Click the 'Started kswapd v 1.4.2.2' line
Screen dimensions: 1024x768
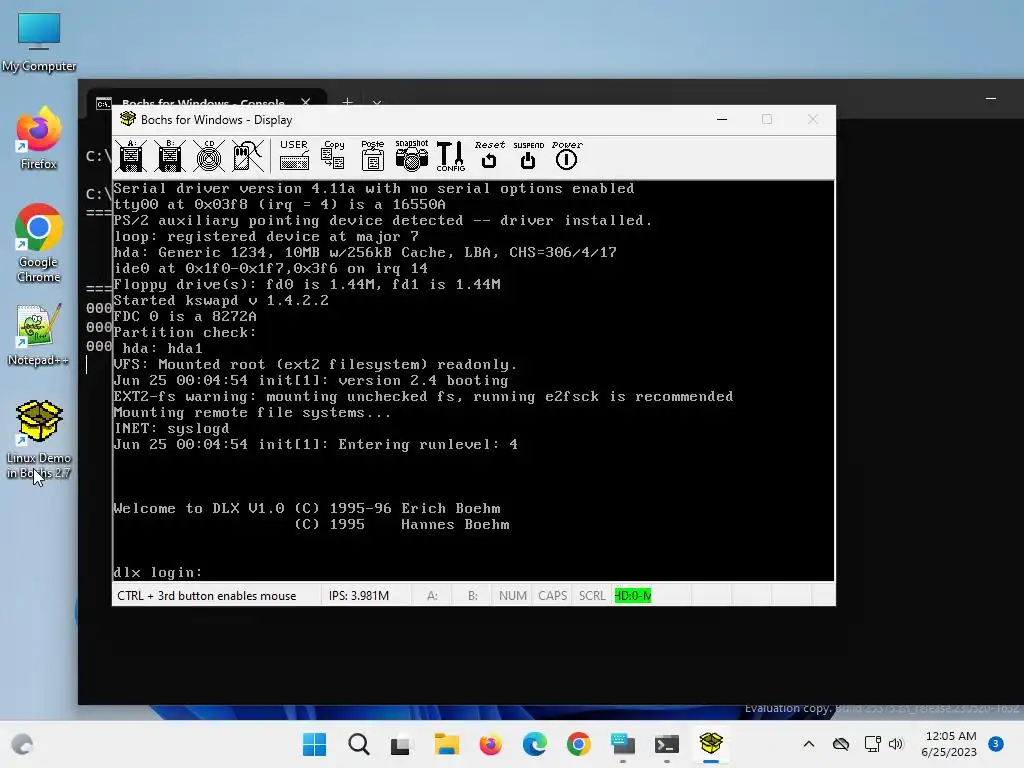pos(221,300)
